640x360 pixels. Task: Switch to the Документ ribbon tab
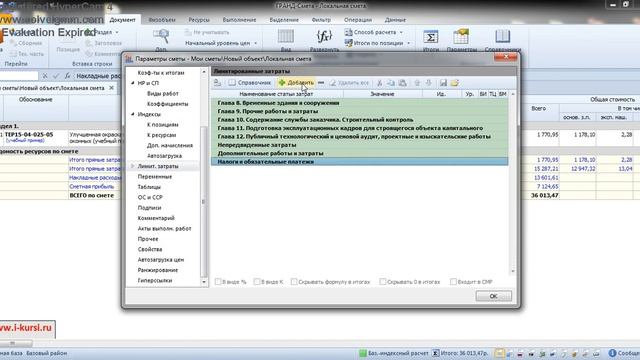pyautogui.click(x=122, y=20)
